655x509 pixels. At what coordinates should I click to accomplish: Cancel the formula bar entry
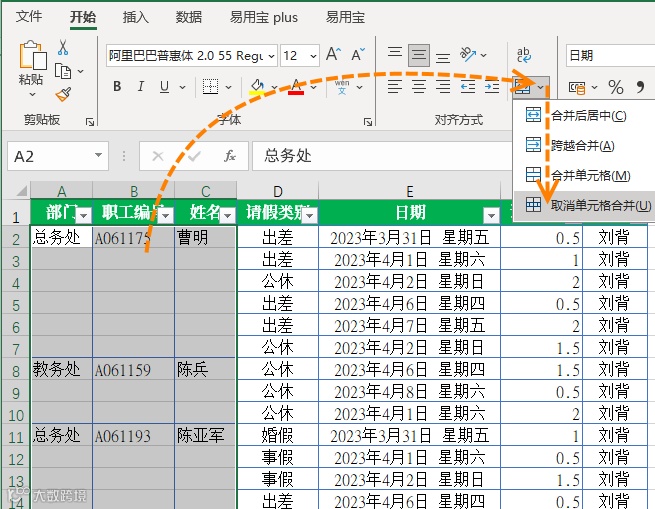[x=158, y=156]
